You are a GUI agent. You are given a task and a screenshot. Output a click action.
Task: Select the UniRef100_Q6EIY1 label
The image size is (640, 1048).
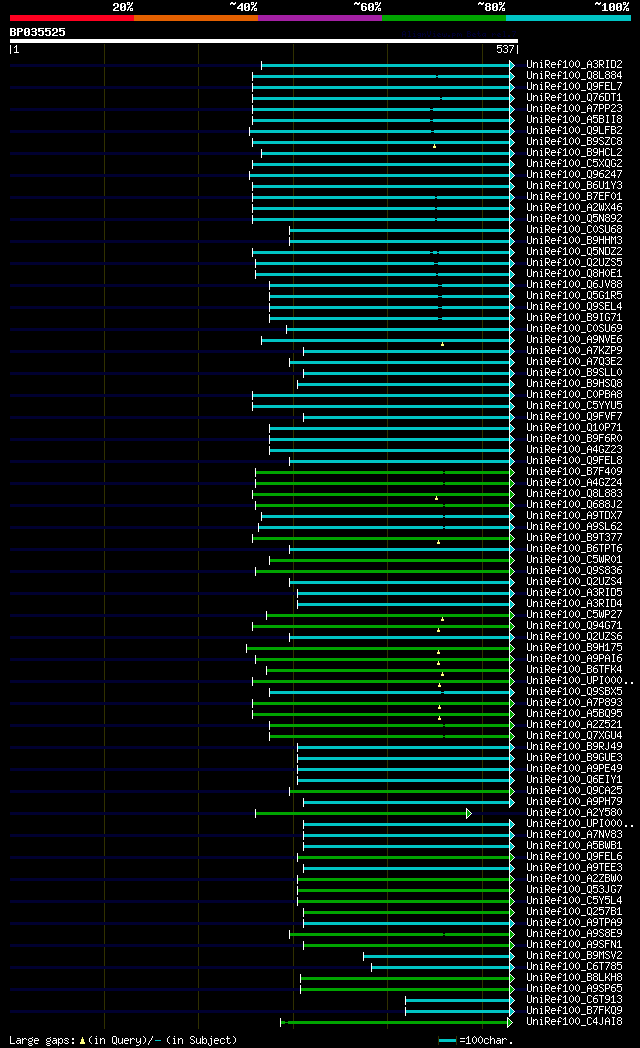point(574,780)
